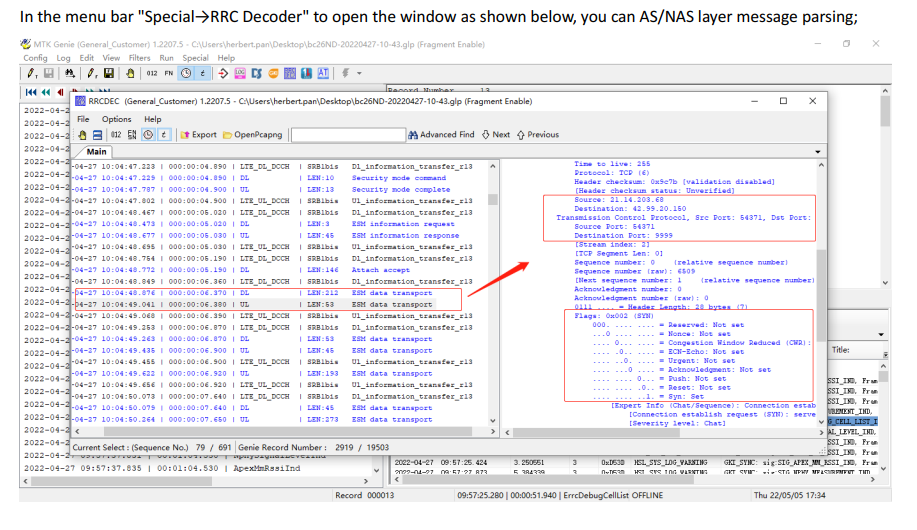Click the pencil edit icon in Genie toolbar
Screen dimensions: 917x530
pyautogui.click(x=31, y=73)
